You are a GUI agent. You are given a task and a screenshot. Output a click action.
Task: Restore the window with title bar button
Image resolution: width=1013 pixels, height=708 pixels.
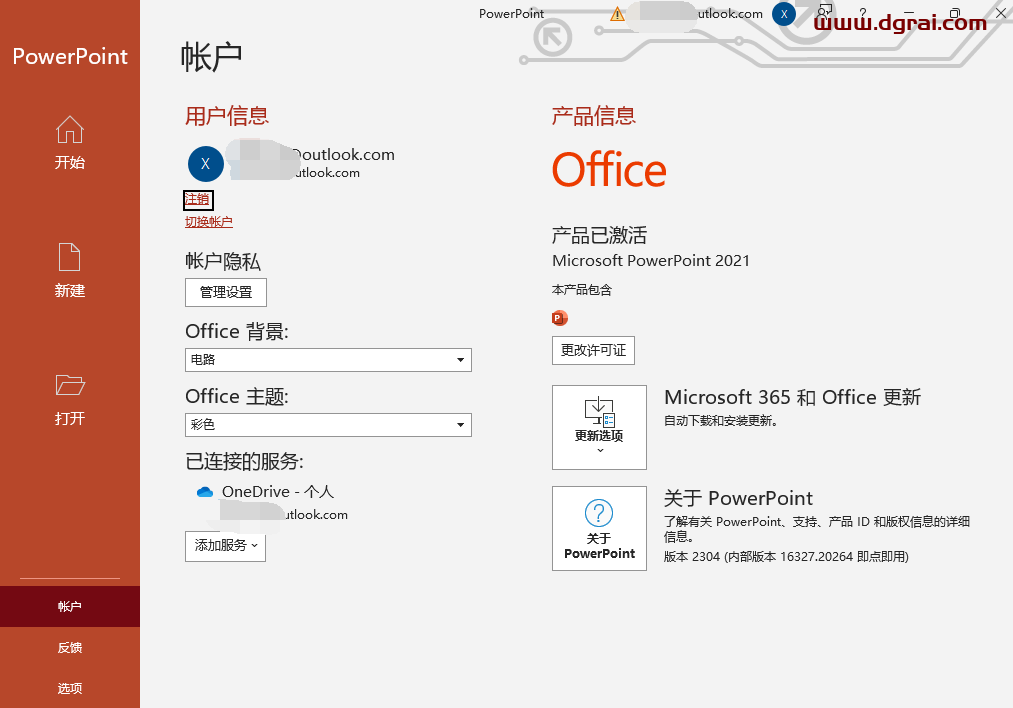[x=955, y=13]
